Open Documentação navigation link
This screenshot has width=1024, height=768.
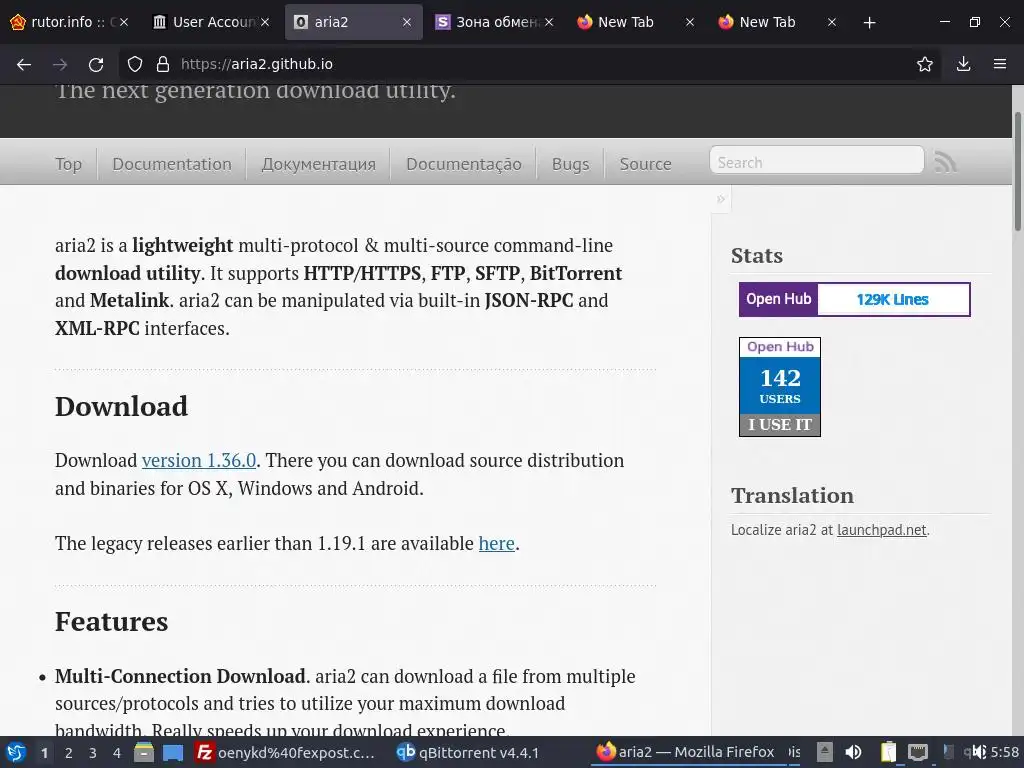pyautogui.click(x=464, y=163)
